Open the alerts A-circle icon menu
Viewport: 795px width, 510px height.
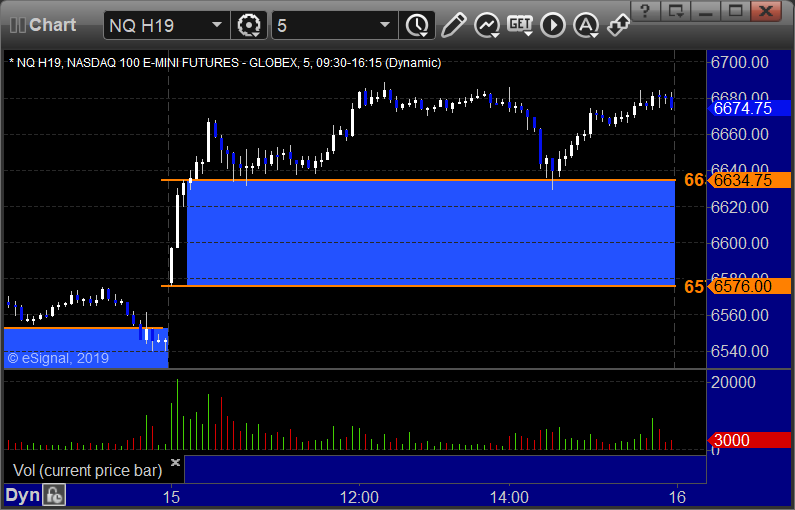click(586, 25)
